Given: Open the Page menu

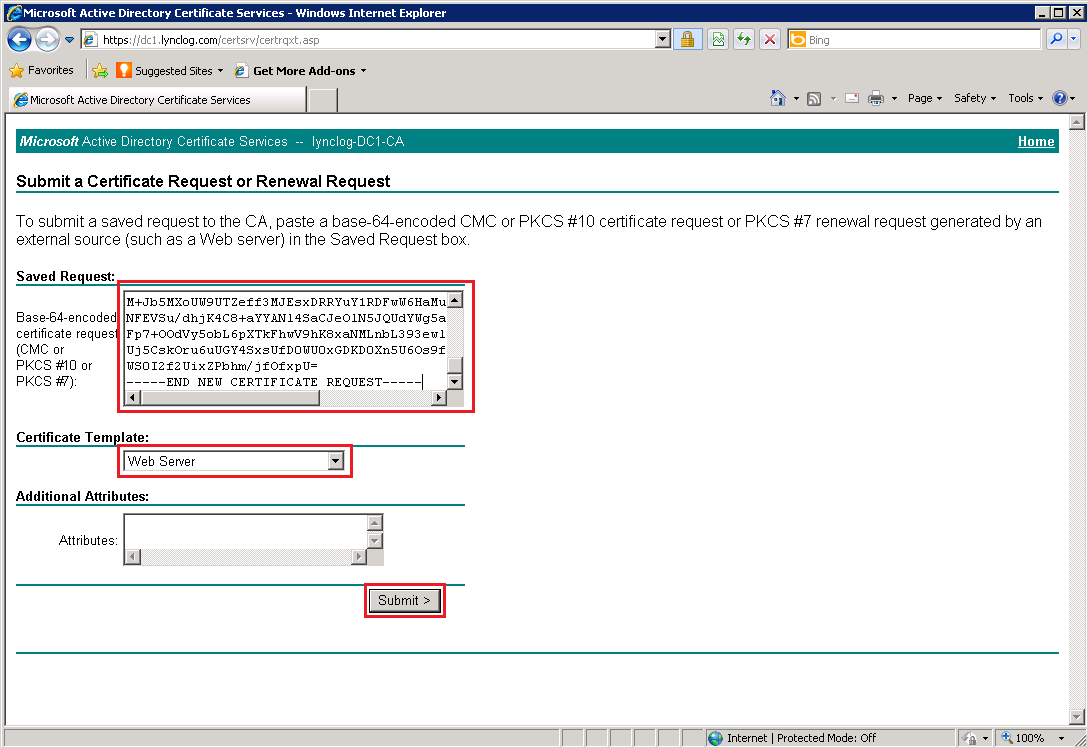Looking at the screenshot, I should 925,98.
